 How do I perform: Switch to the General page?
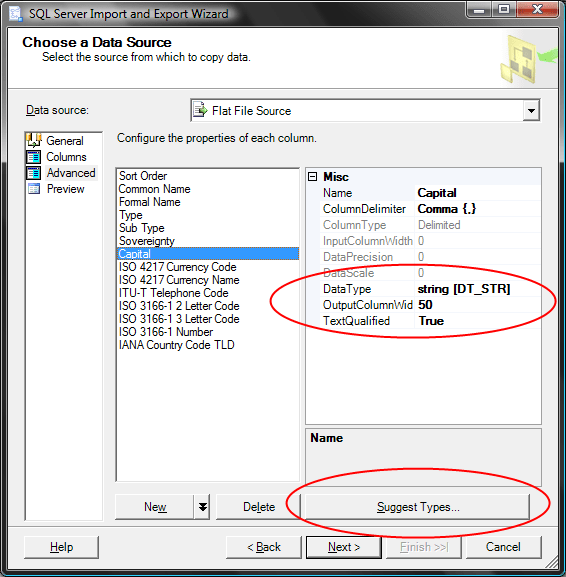[65, 141]
